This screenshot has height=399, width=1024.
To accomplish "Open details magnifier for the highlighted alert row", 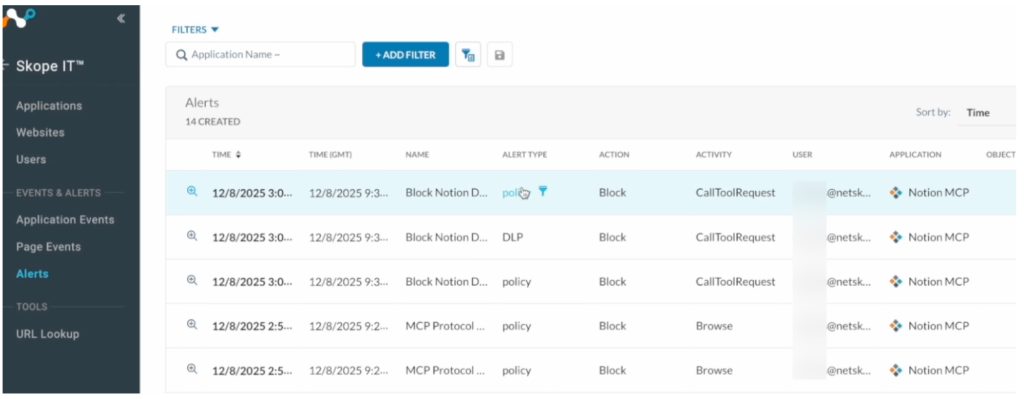I will pyautogui.click(x=192, y=191).
